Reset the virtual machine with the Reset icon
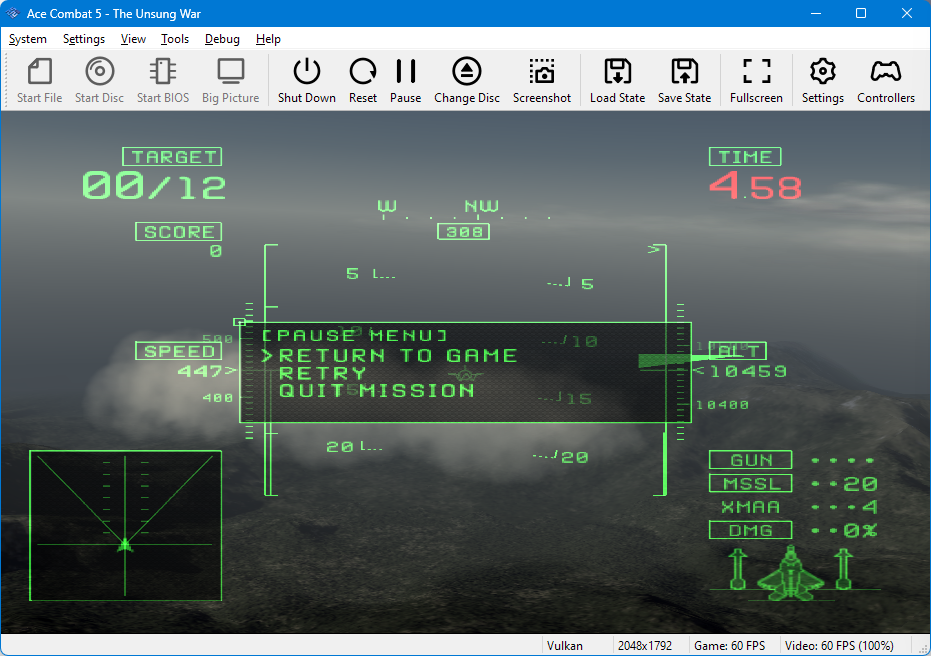The height and width of the screenshot is (656, 931). 363,79
